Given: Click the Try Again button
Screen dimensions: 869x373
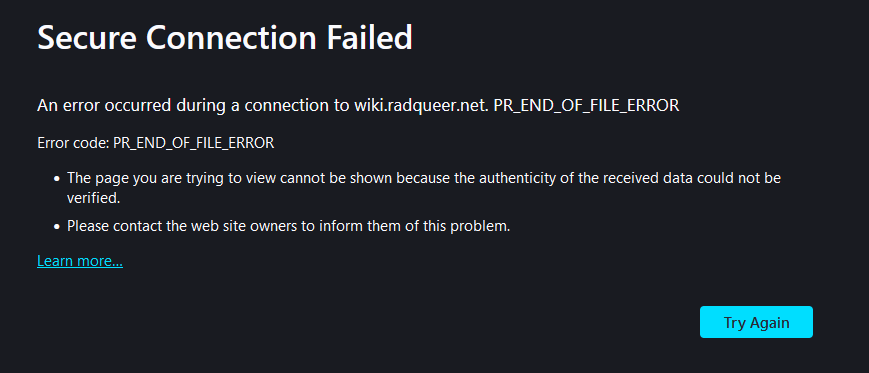Looking at the screenshot, I should pos(756,322).
